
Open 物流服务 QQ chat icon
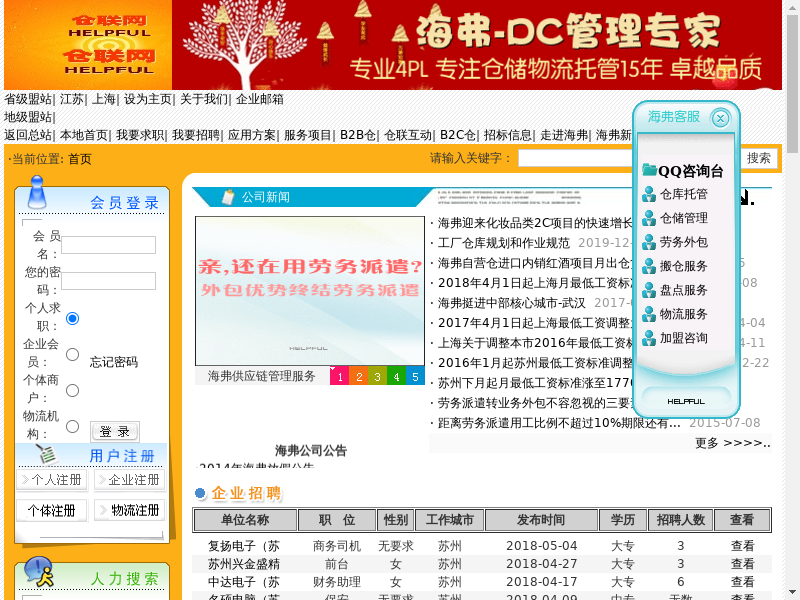click(648, 314)
